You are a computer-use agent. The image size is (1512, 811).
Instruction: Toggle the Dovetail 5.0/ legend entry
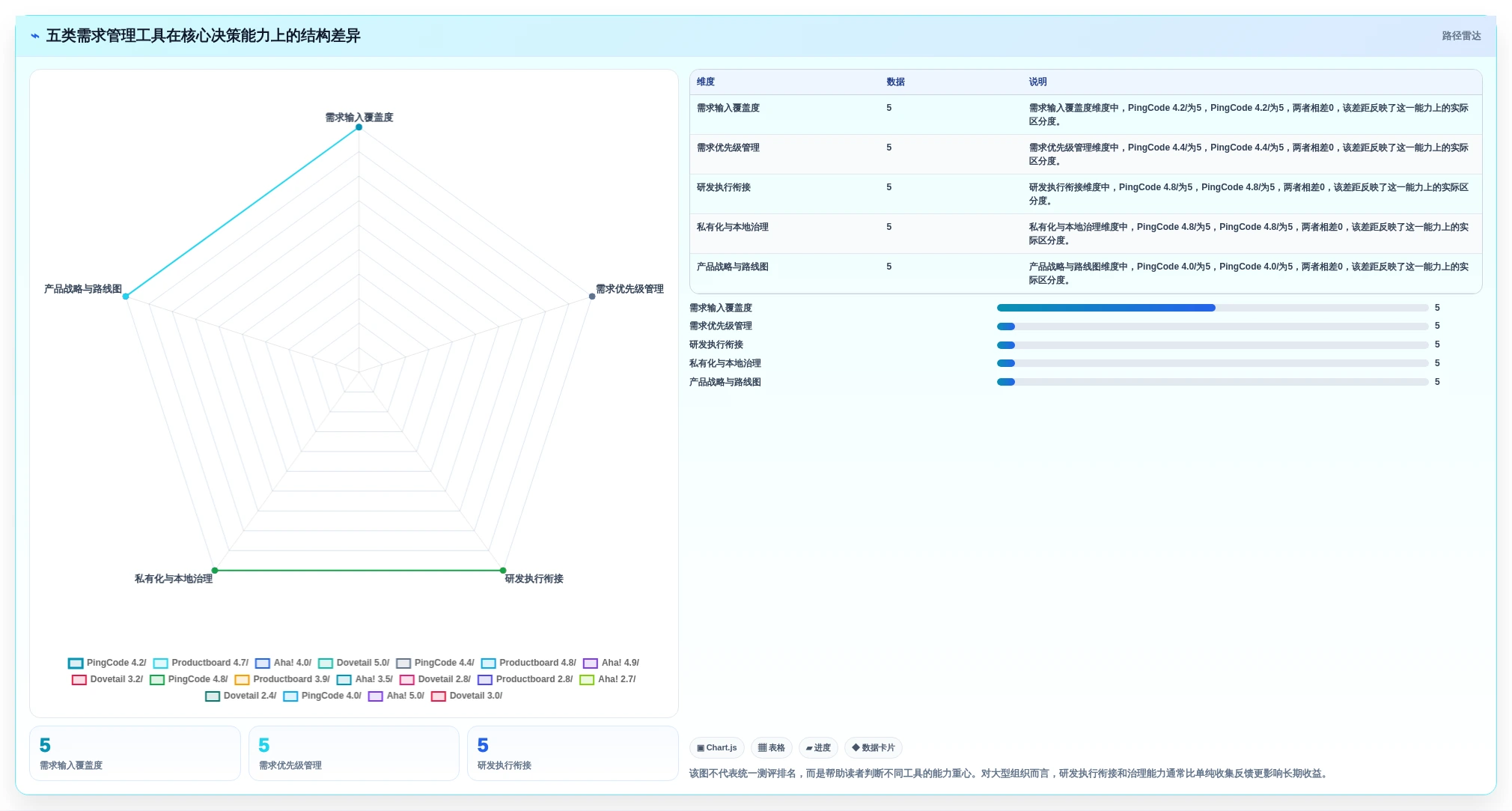353,663
